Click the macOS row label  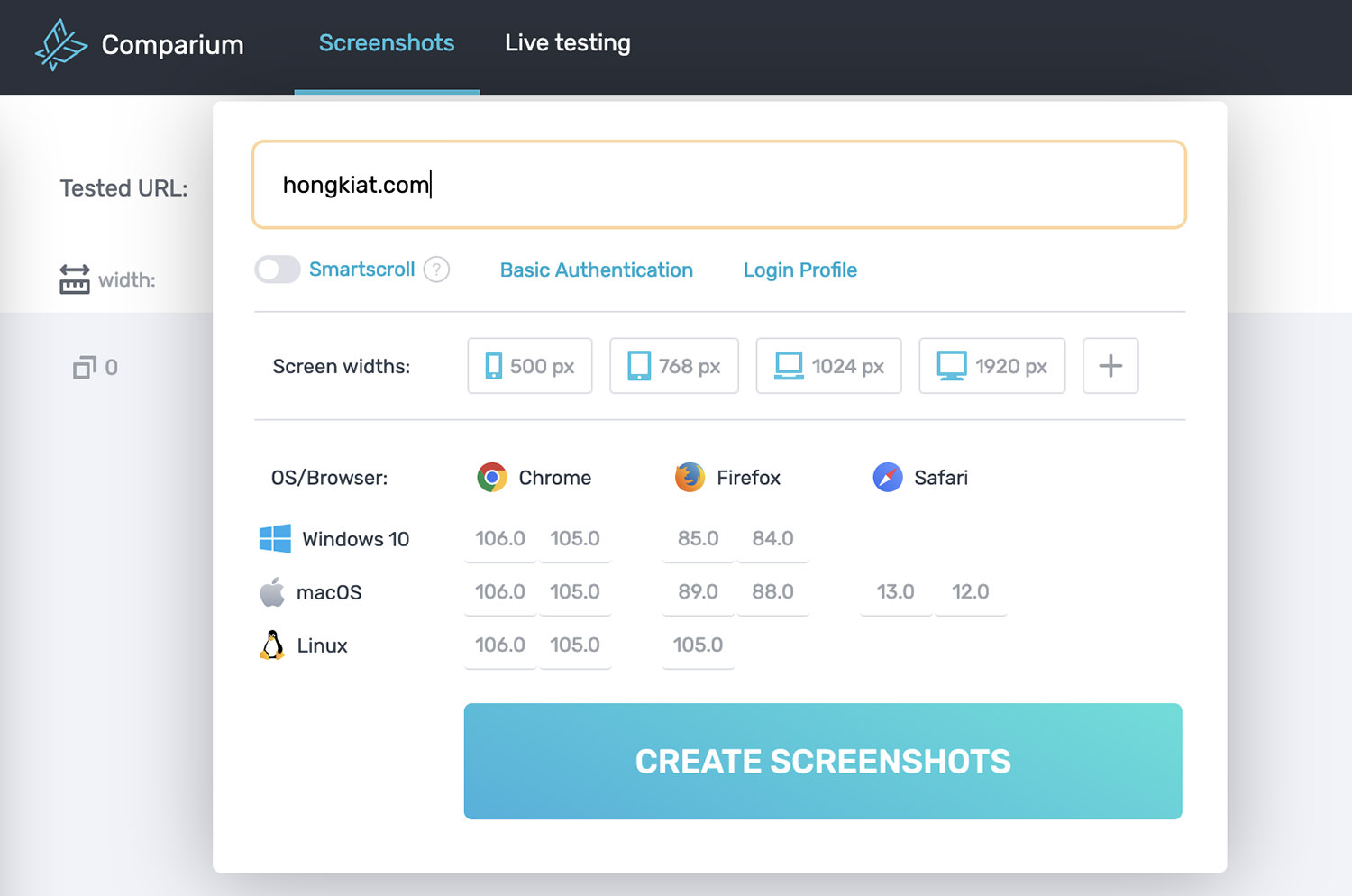[x=329, y=592]
